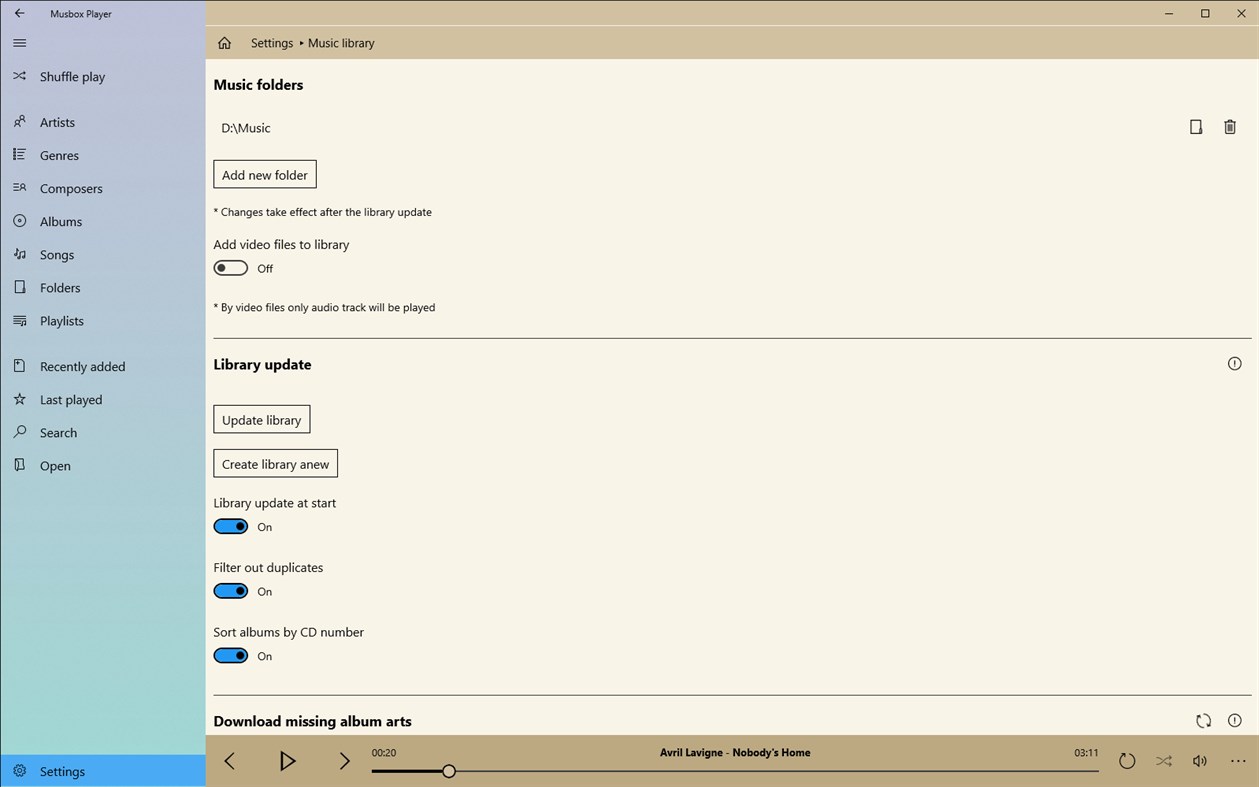Collapse the navigation pane with hamburger menu
The height and width of the screenshot is (787, 1259).
coord(18,43)
